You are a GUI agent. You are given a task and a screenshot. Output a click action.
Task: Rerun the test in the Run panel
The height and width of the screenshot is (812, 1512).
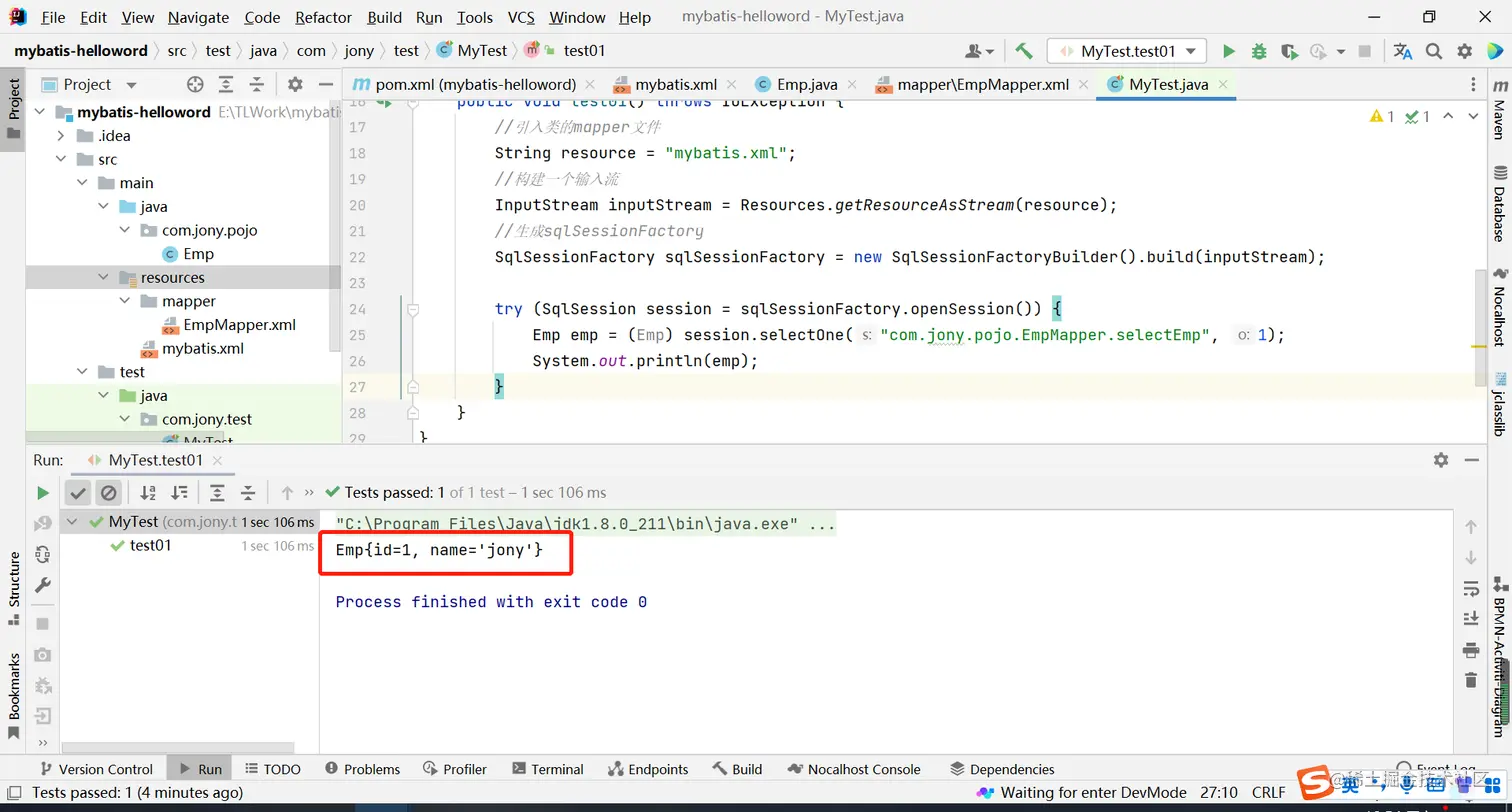(42, 492)
